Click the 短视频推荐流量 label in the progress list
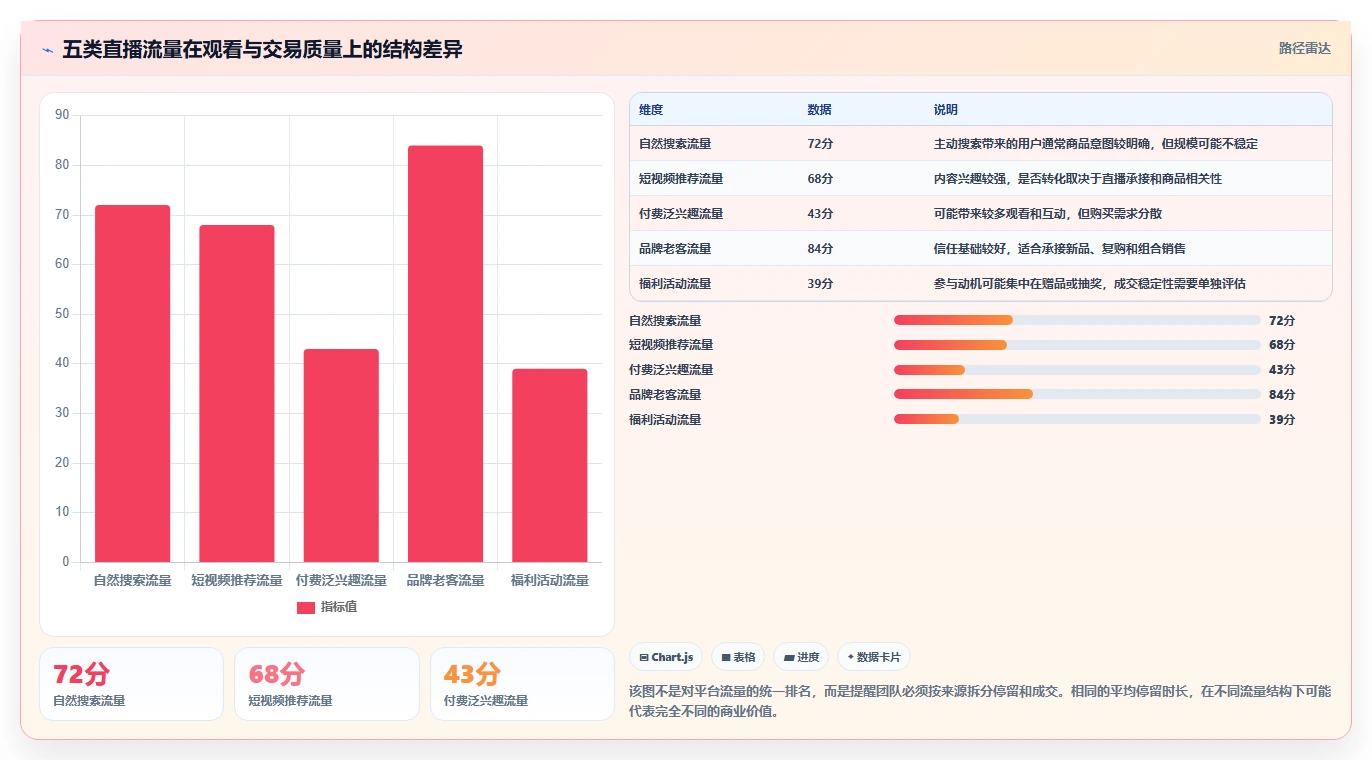This screenshot has height=760, width=1372. tap(671, 345)
